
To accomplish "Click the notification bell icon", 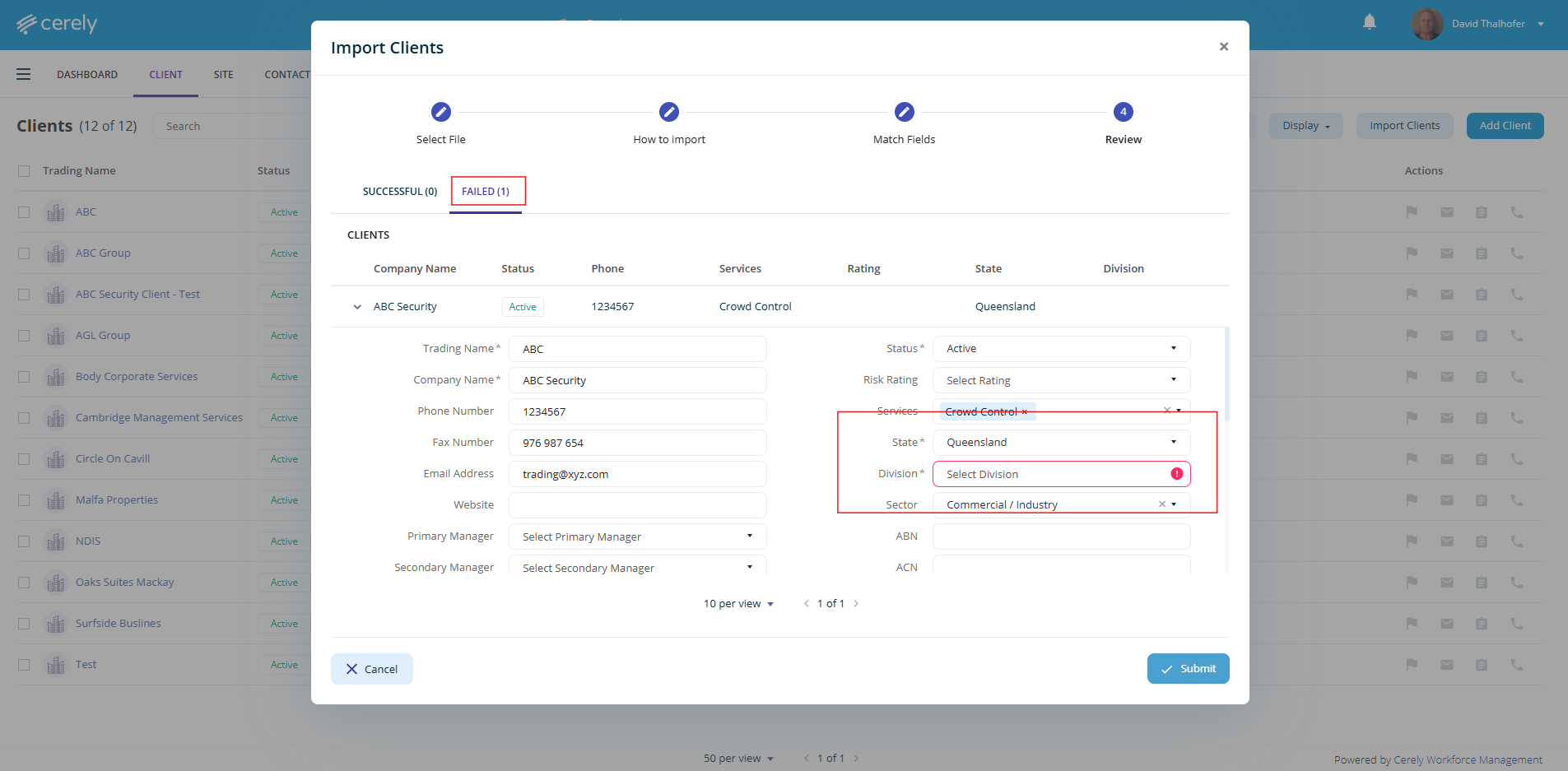I will (1369, 22).
